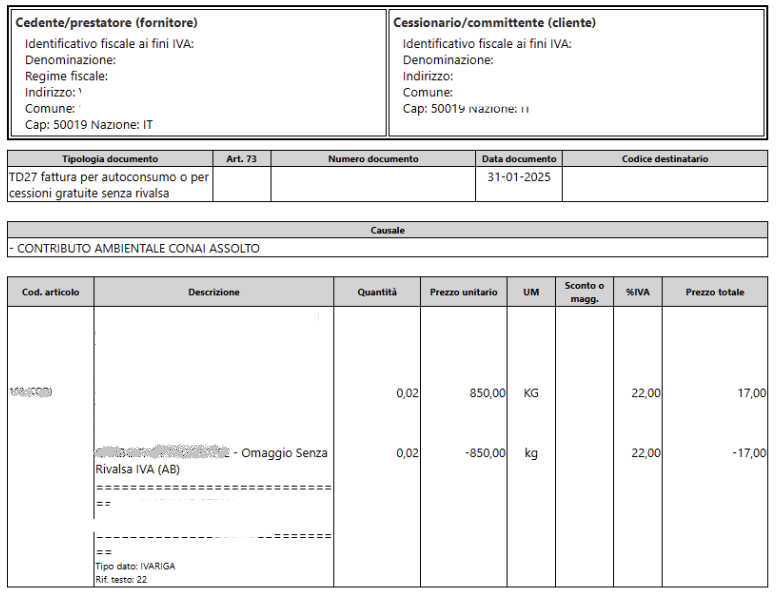This screenshot has width=781, height=596.
Task: Click the 'Sconto o magg.' column header
Action: [x=584, y=292]
